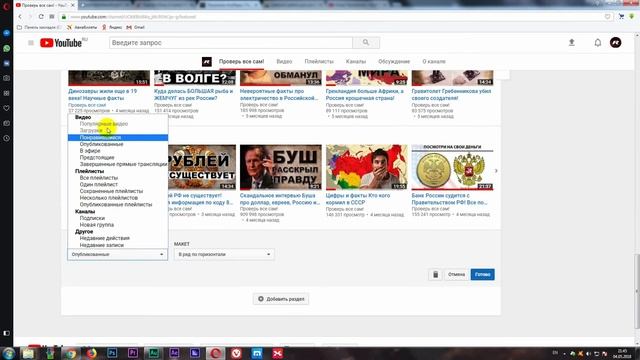Open Chrome from the taskbar

(x=71, y=353)
